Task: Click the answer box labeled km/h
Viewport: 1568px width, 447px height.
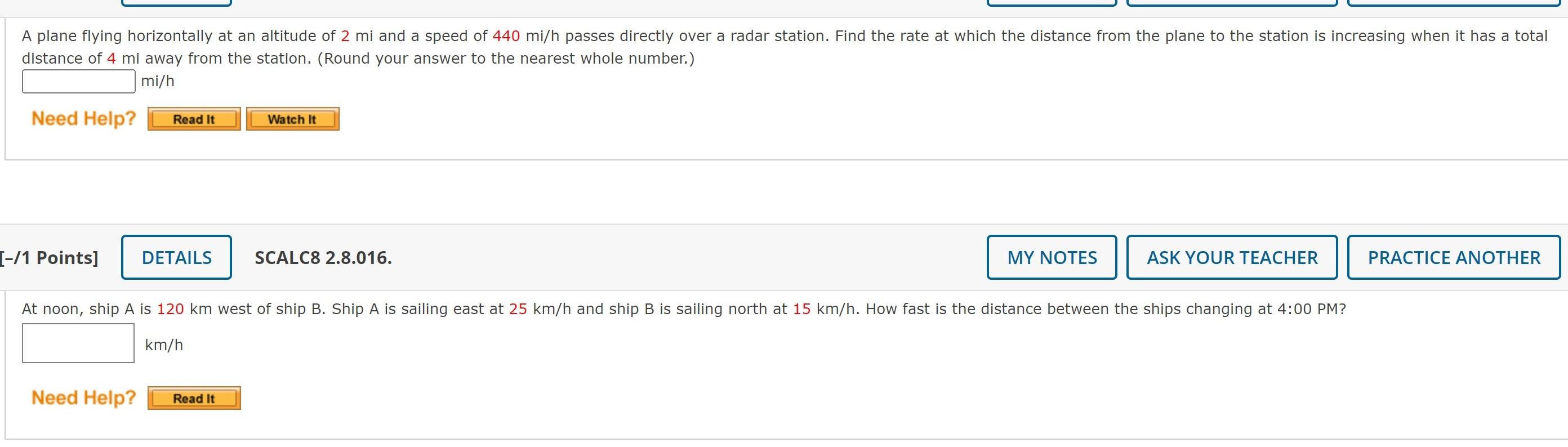Action: click(x=78, y=343)
